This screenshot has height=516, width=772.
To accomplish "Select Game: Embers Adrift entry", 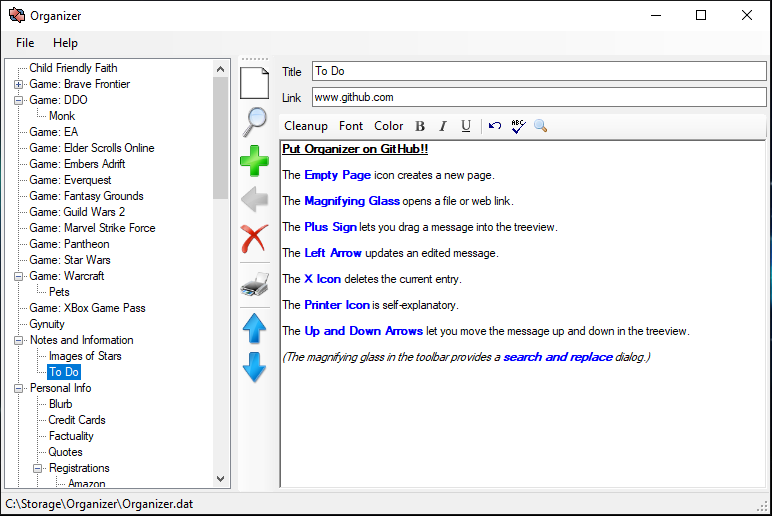I will (77, 164).
